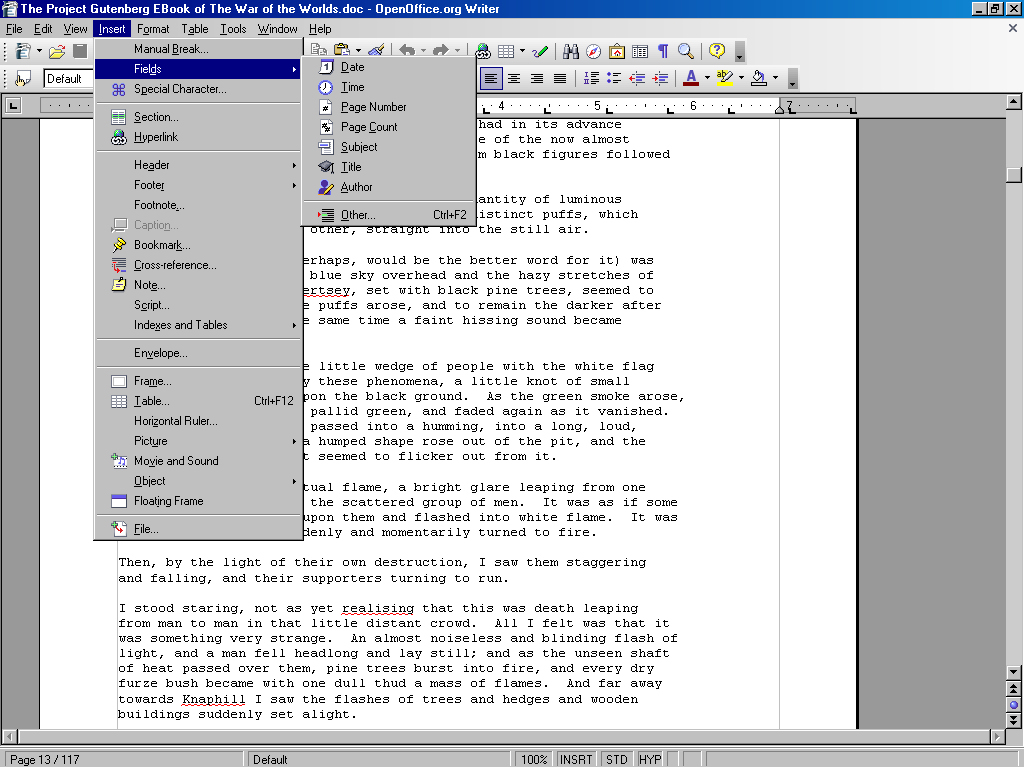This screenshot has height=768, width=1024.
Task: Select Page Number from Fields submenu
Action: pyautogui.click(x=373, y=107)
